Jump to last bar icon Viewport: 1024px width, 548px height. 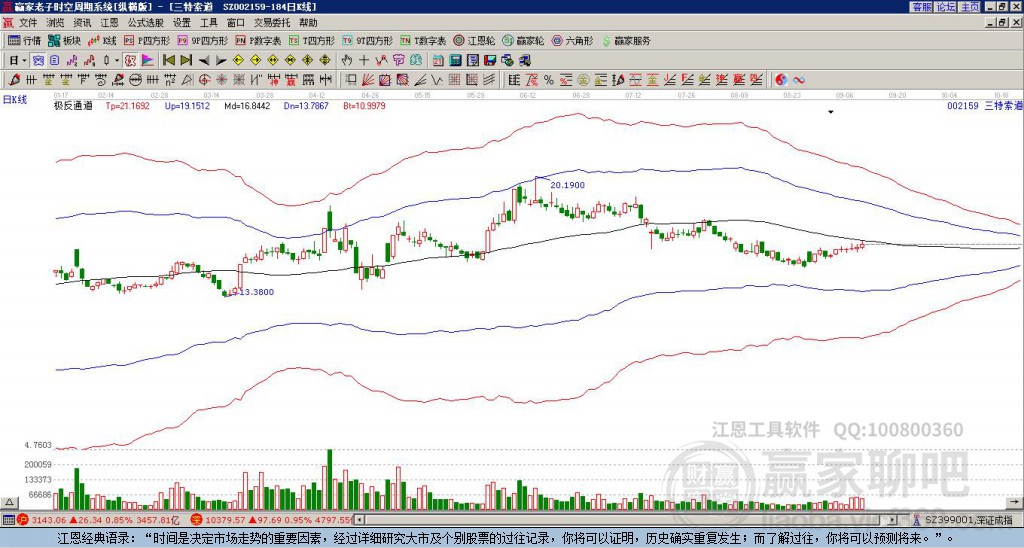coord(186,60)
